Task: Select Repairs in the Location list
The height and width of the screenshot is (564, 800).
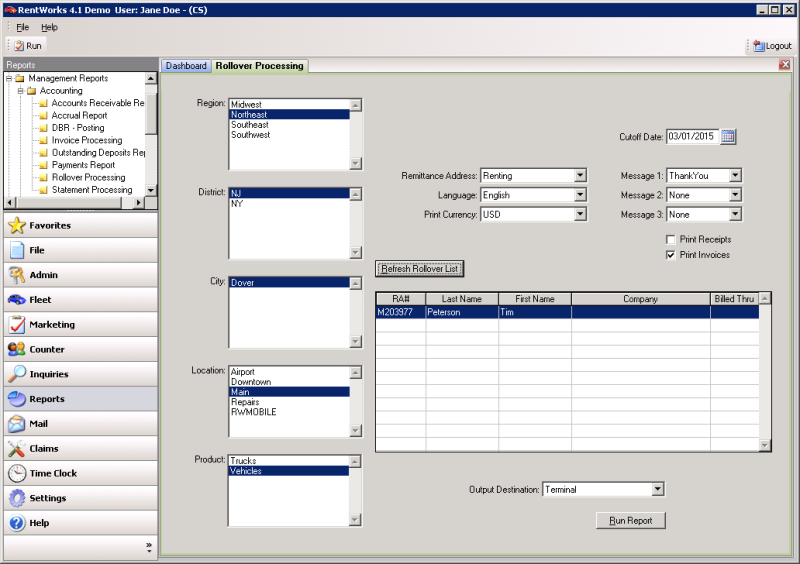Action: click(x=290, y=402)
